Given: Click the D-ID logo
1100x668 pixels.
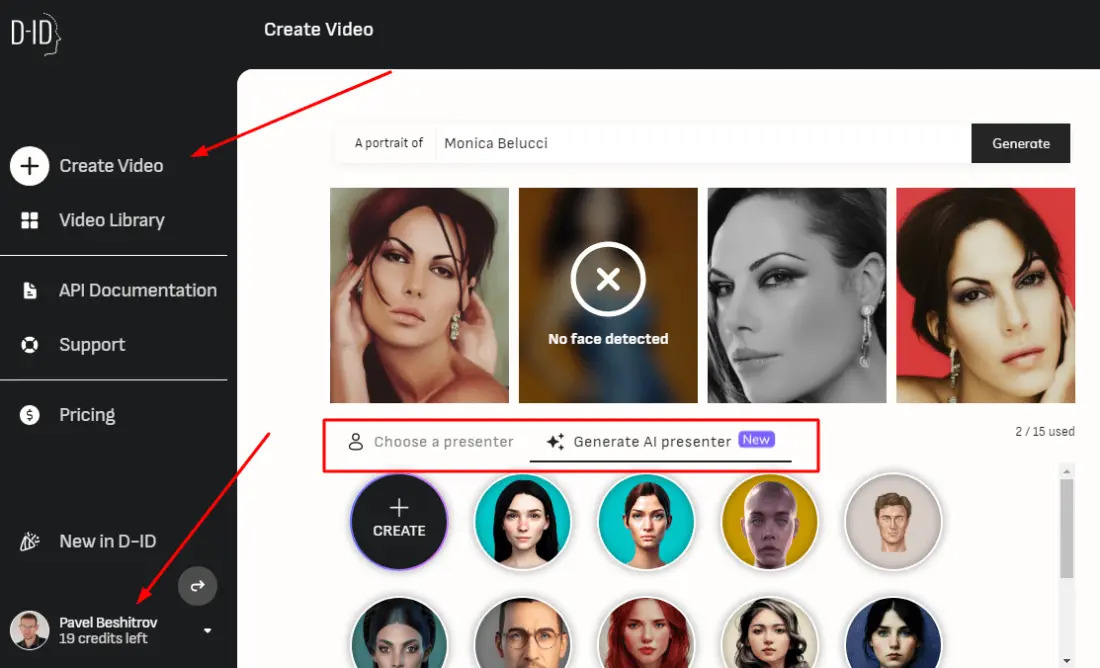Looking at the screenshot, I should [36, 34].
